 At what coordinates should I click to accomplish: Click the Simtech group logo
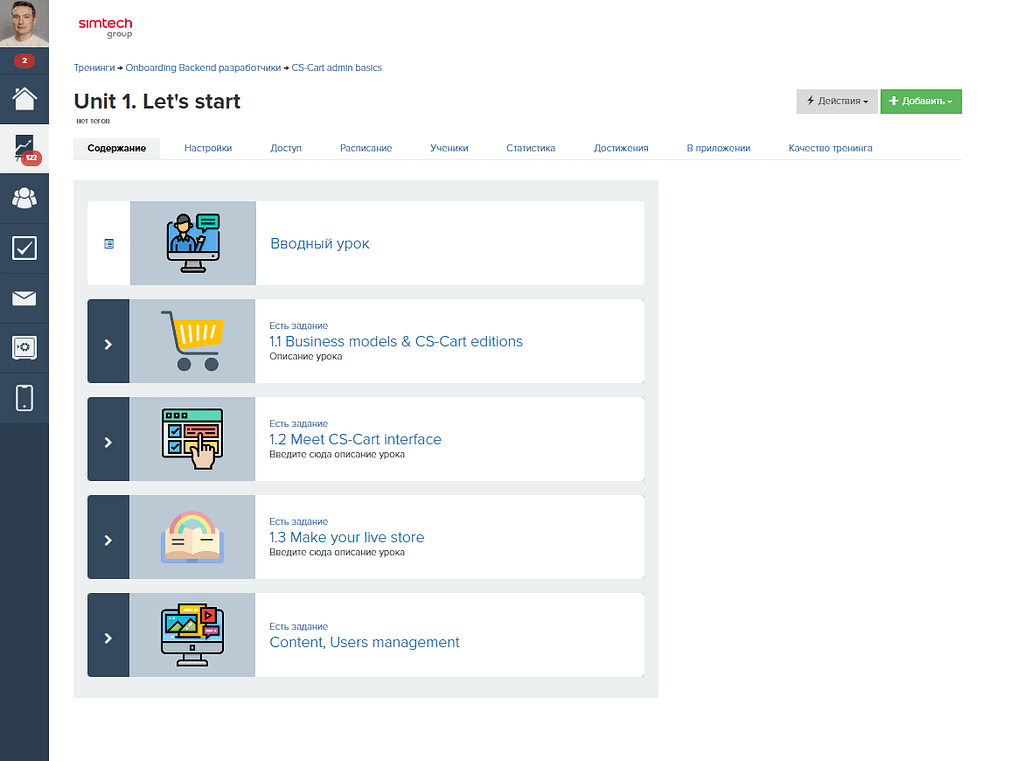(105, 27)
